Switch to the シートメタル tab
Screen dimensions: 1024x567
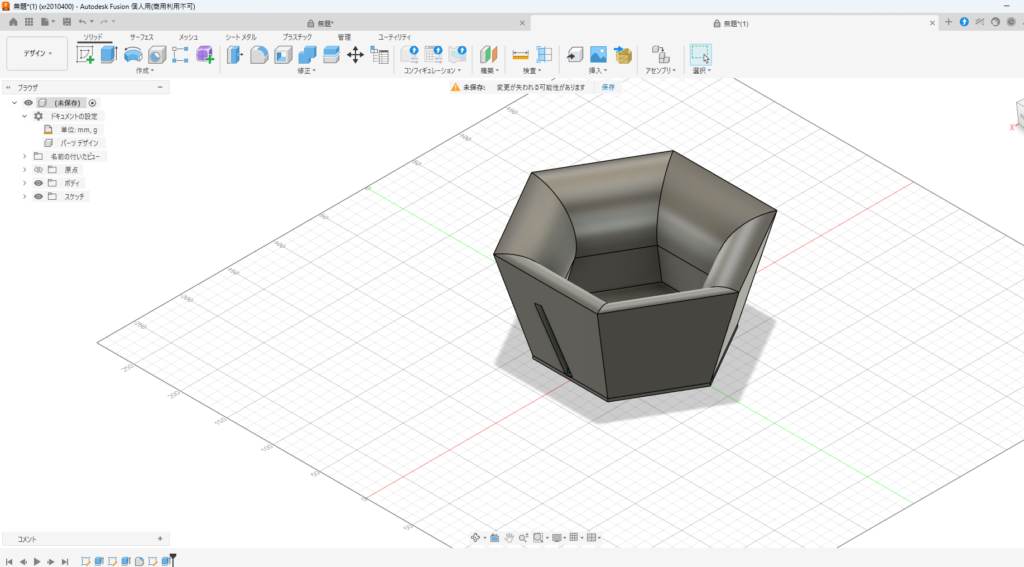tap(241, 37)
